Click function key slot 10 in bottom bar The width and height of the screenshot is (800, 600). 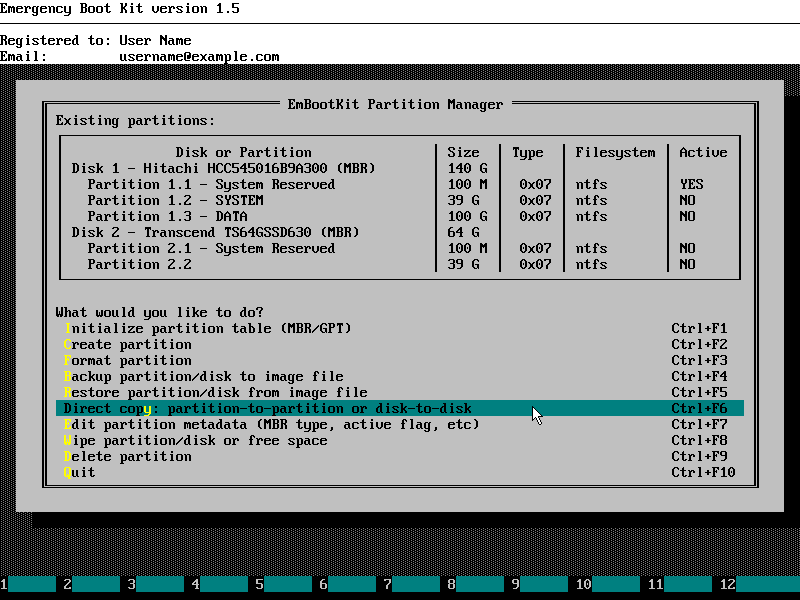[x=608, y=584]
